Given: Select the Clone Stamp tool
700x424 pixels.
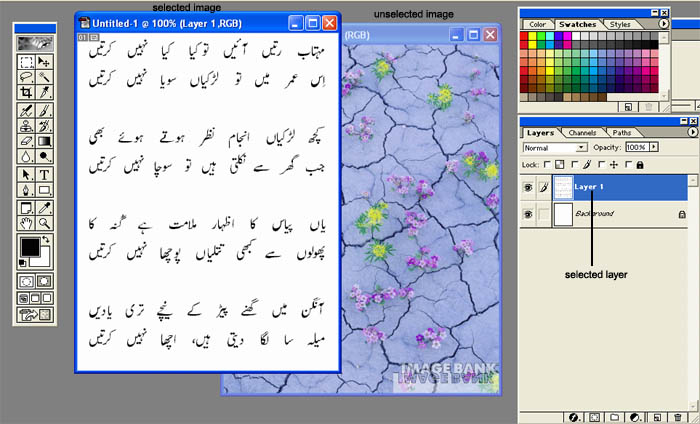Looking at the screenshot, I should 27,125.
